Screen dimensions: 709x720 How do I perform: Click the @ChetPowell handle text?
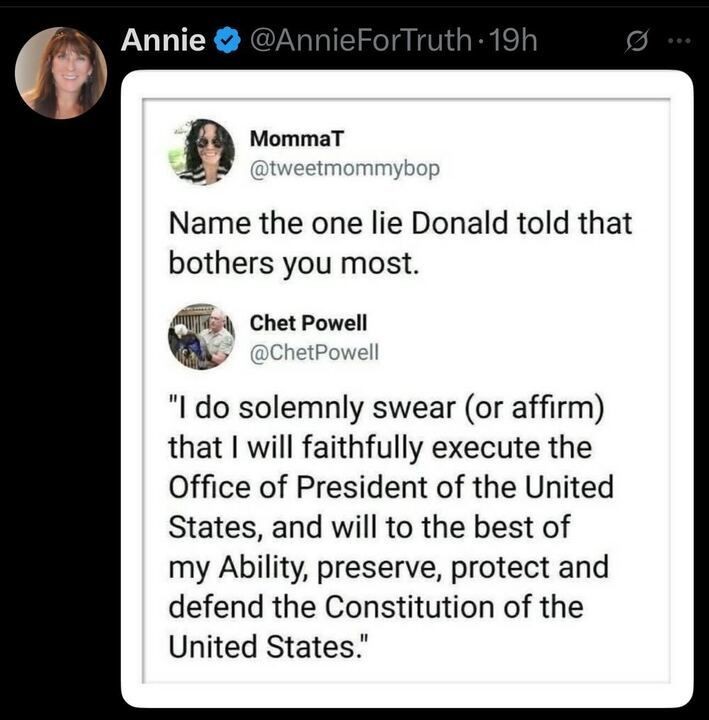(314, 351)
